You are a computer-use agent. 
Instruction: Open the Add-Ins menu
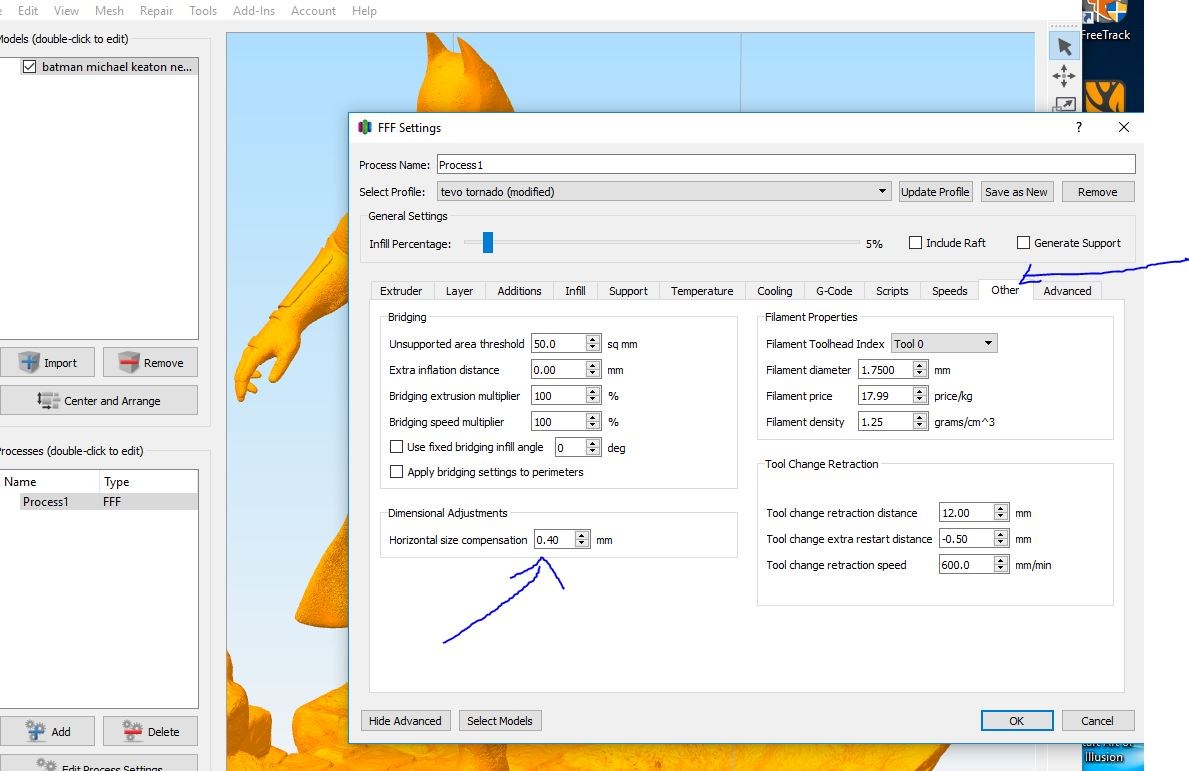pos(254,11)
